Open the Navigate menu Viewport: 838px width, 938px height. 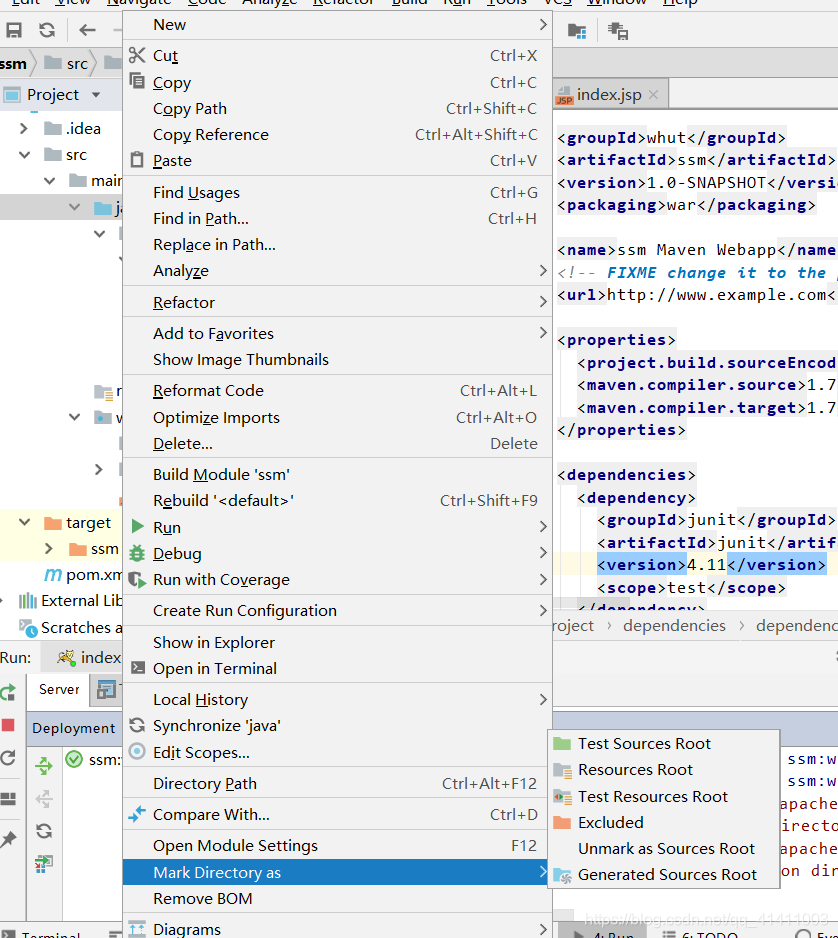pyautogui.click(x=139, y=3)
